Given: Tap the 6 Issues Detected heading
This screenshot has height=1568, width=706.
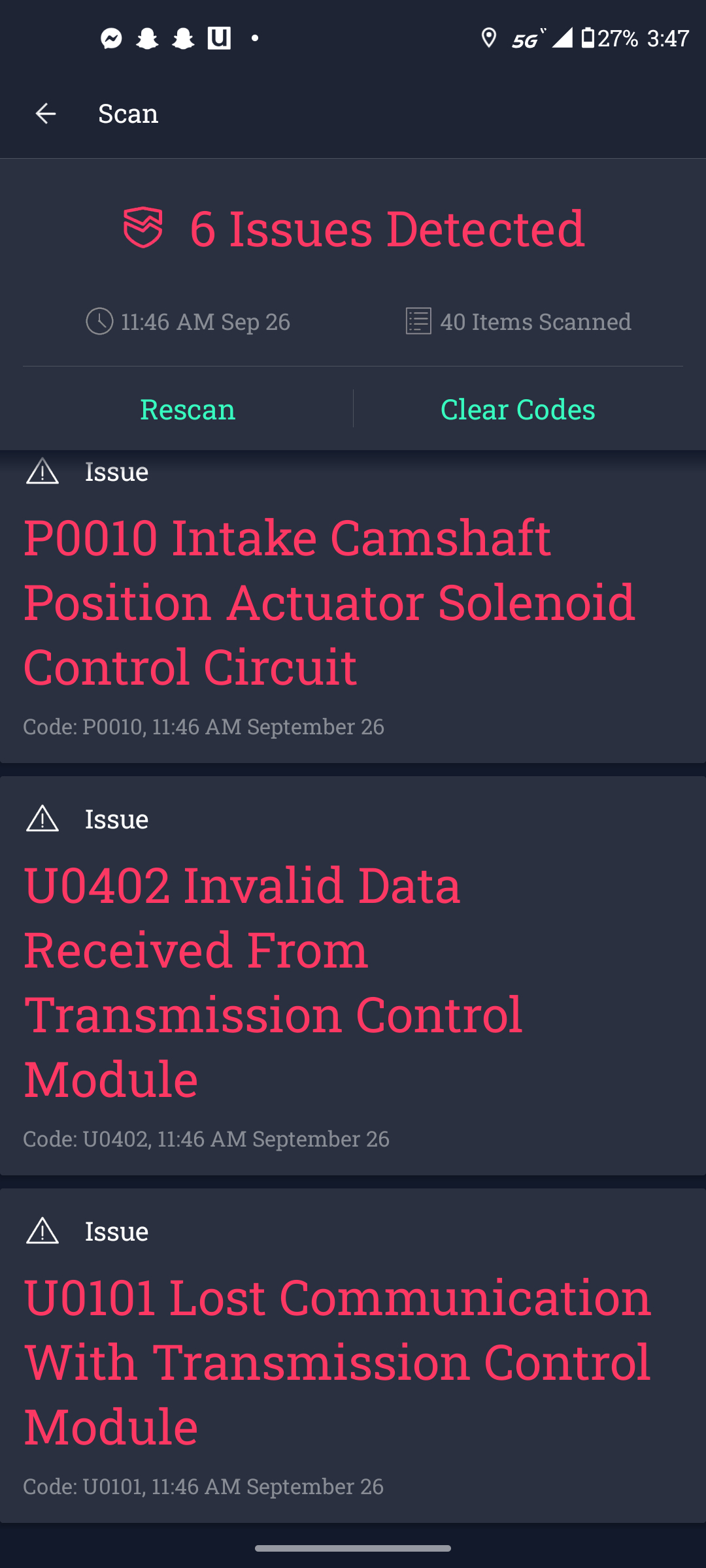Looking at the screenshot, I should [387, 228].
